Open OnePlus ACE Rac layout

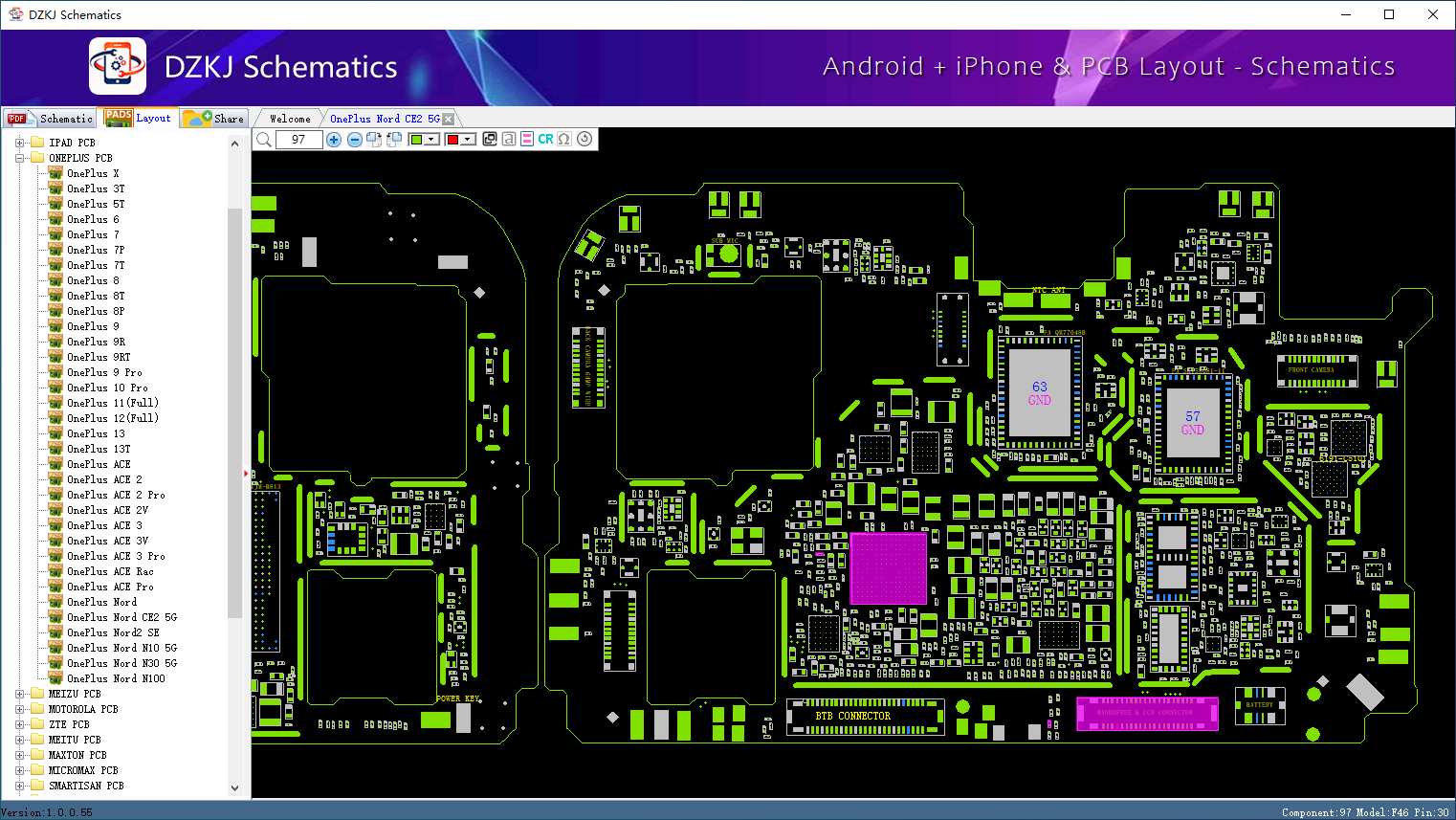[x=110, y=571]
